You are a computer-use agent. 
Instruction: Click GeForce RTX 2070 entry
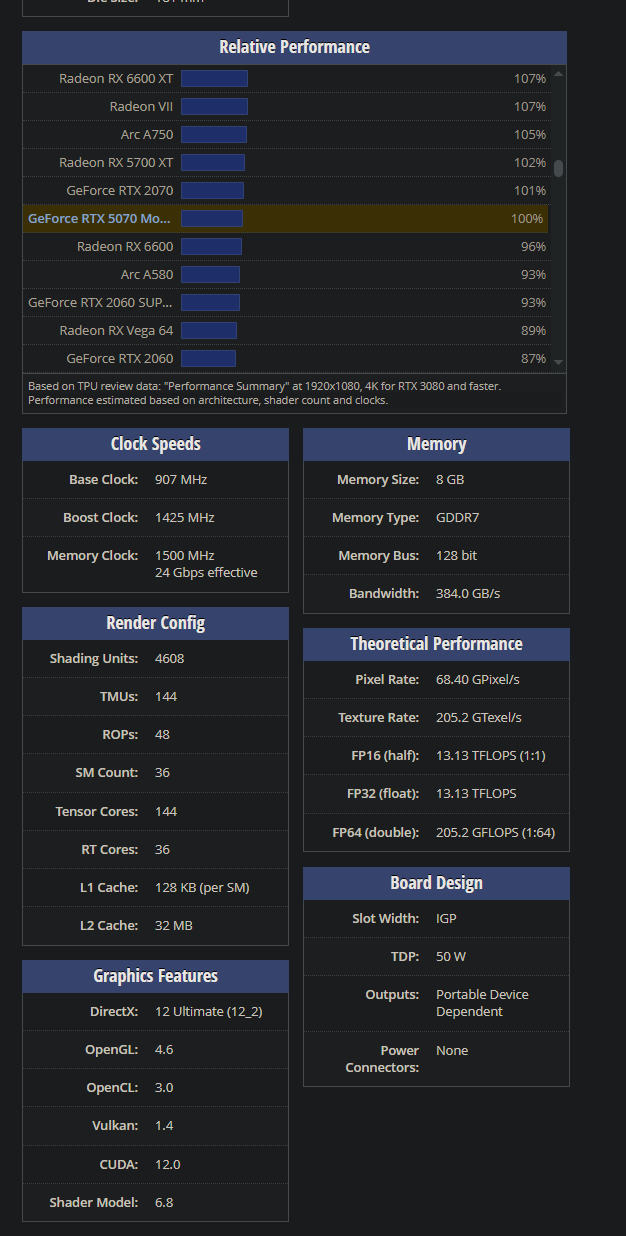[120, 190]
